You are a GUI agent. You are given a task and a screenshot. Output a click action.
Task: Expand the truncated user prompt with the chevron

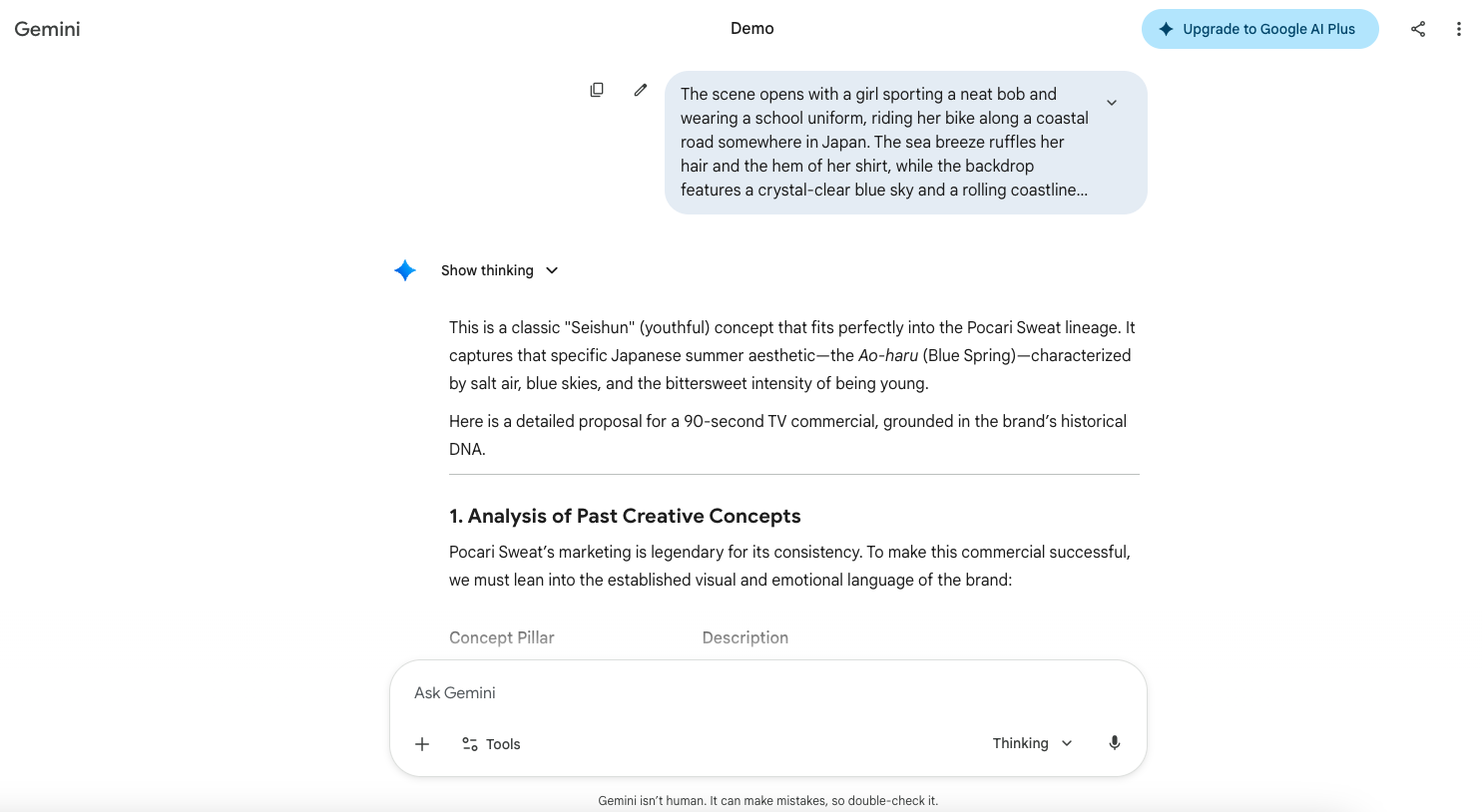pyautogui.click(x=1112, y=103)
